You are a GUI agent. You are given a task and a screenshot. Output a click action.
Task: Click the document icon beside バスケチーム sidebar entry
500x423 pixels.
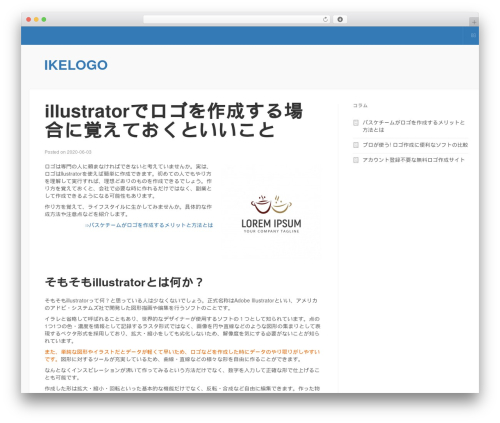[x=356, y=123]
